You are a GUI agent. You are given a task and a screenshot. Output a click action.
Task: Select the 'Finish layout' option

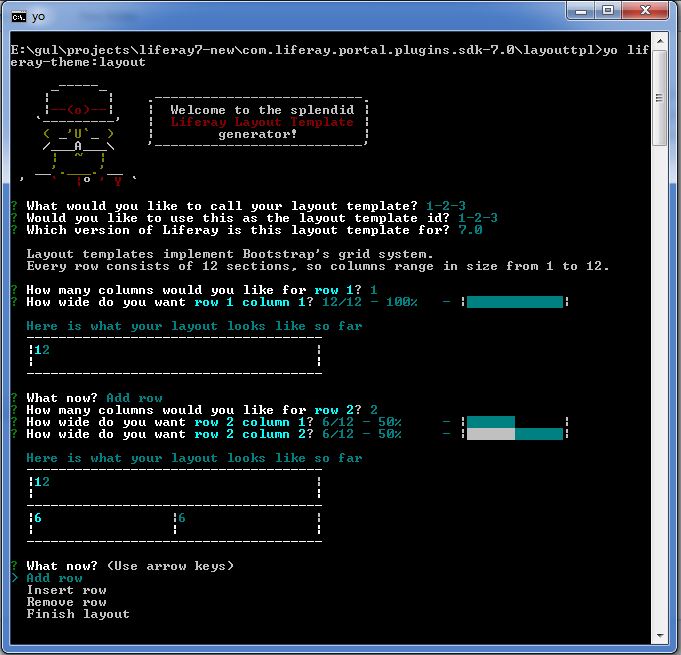(78, 614)
